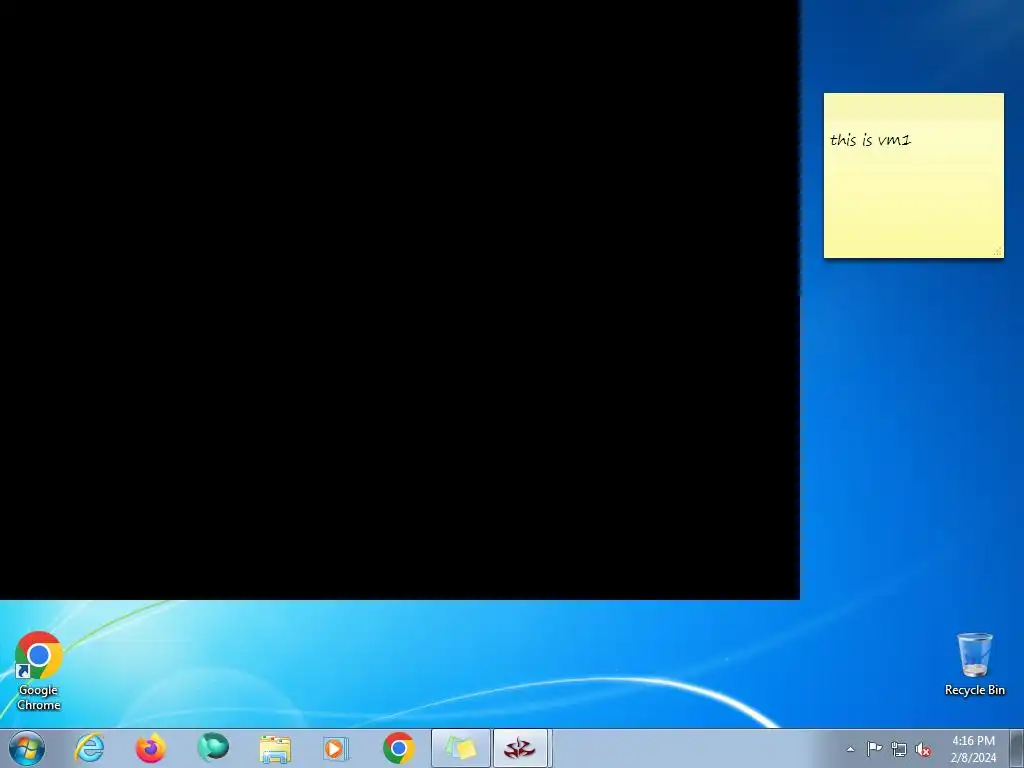Click the sticky note resize grip corner
Viewport: 1024px width, 768px height.
click(x=998, y=252)
